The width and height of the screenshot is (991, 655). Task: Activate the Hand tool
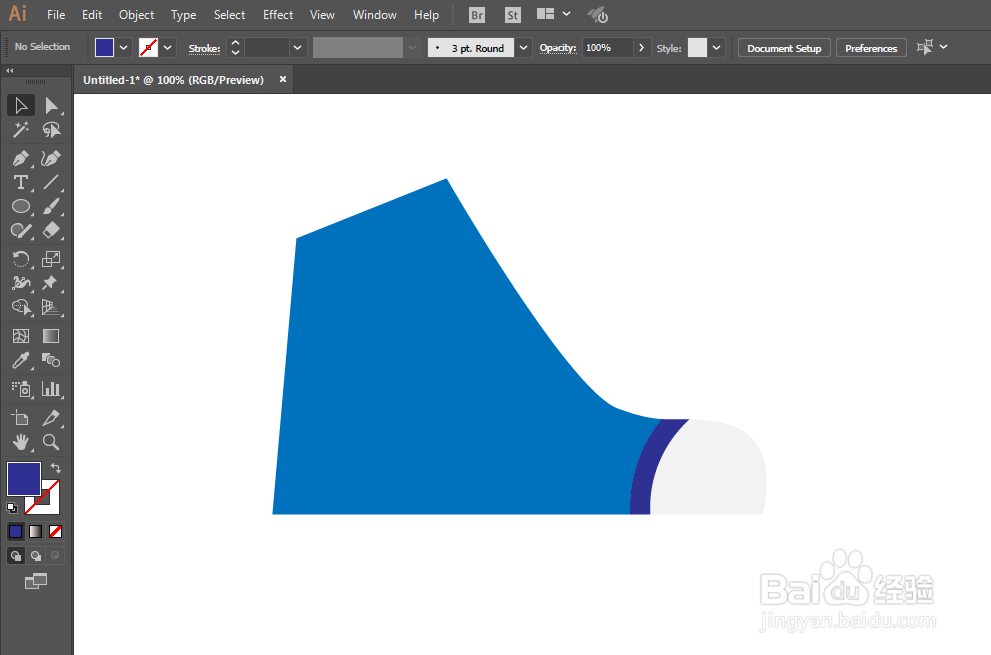[21, 442]
